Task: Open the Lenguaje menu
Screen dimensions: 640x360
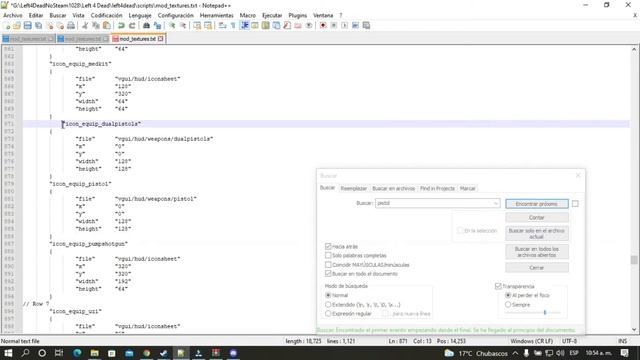Action: (x=140, y=15)
